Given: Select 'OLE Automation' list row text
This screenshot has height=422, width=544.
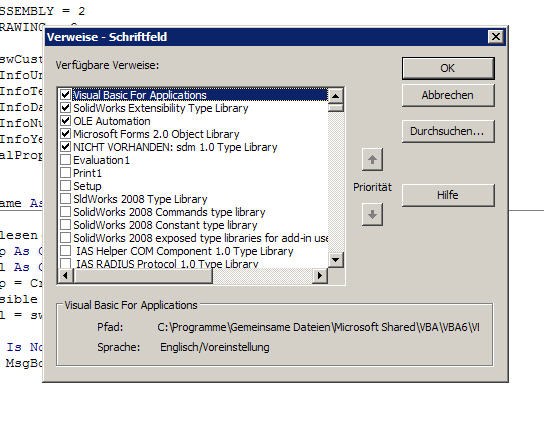Looking at the screenshot, I should coord(112,121).
